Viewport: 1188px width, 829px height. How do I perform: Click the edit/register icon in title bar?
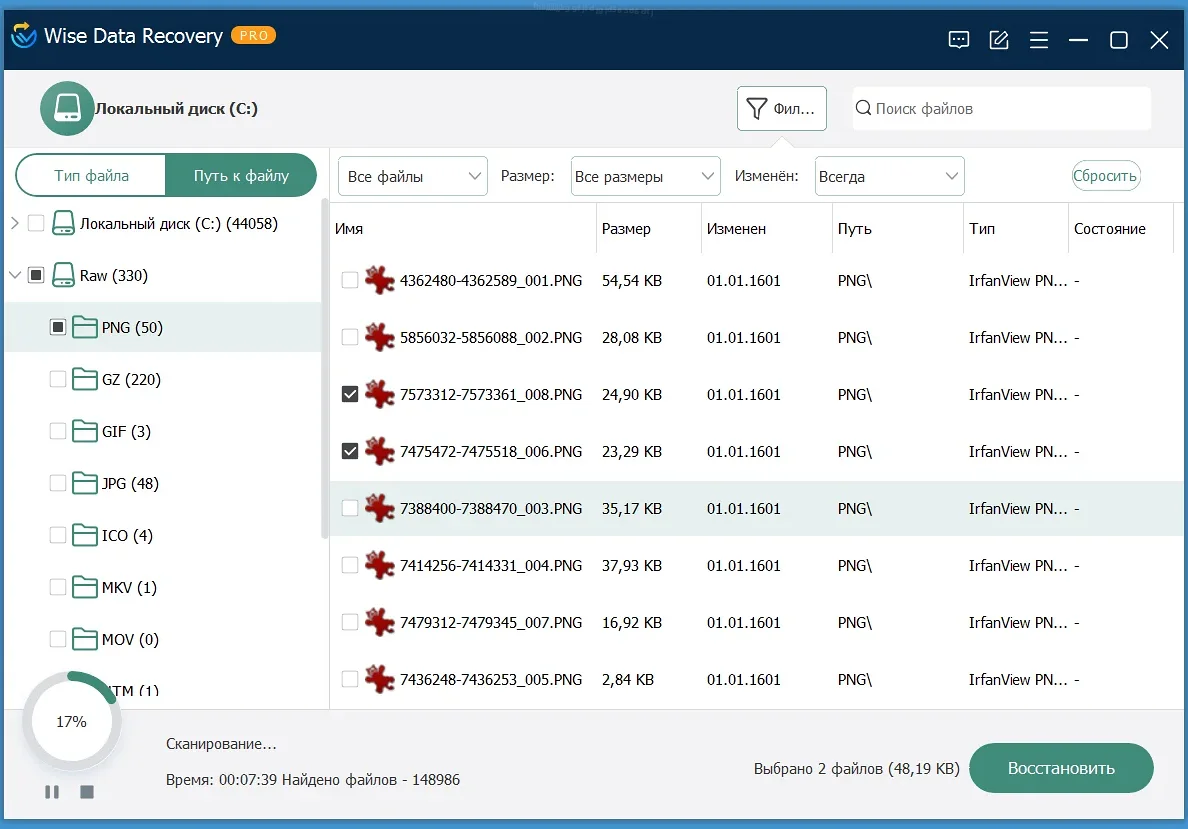click(x=998, y=40)
